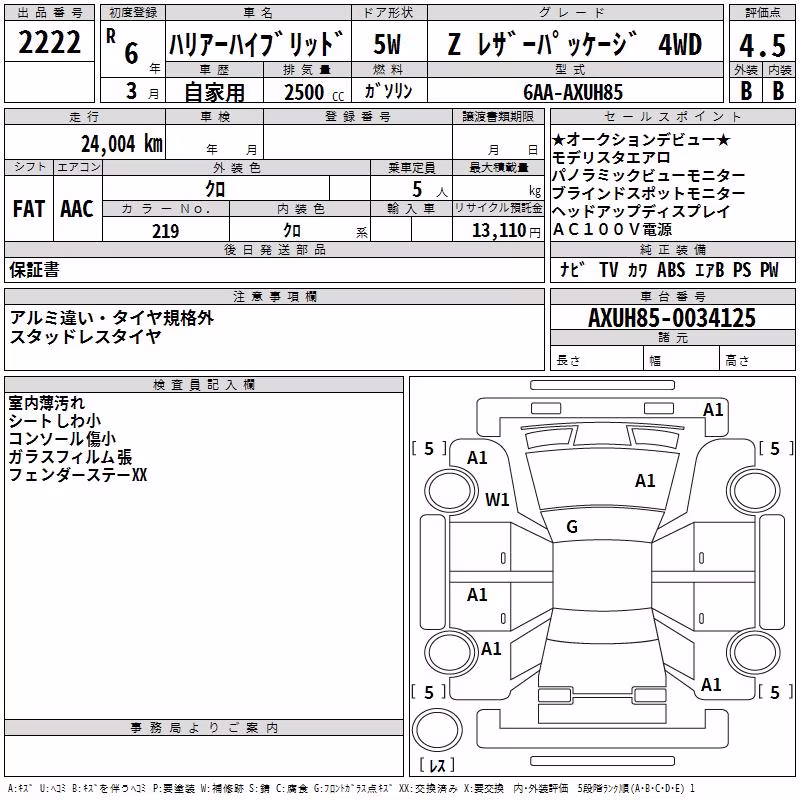Image resolution: width=800 pixels, height=800 pixels.
Task: Click the lot number 2222
Action: 49,42
